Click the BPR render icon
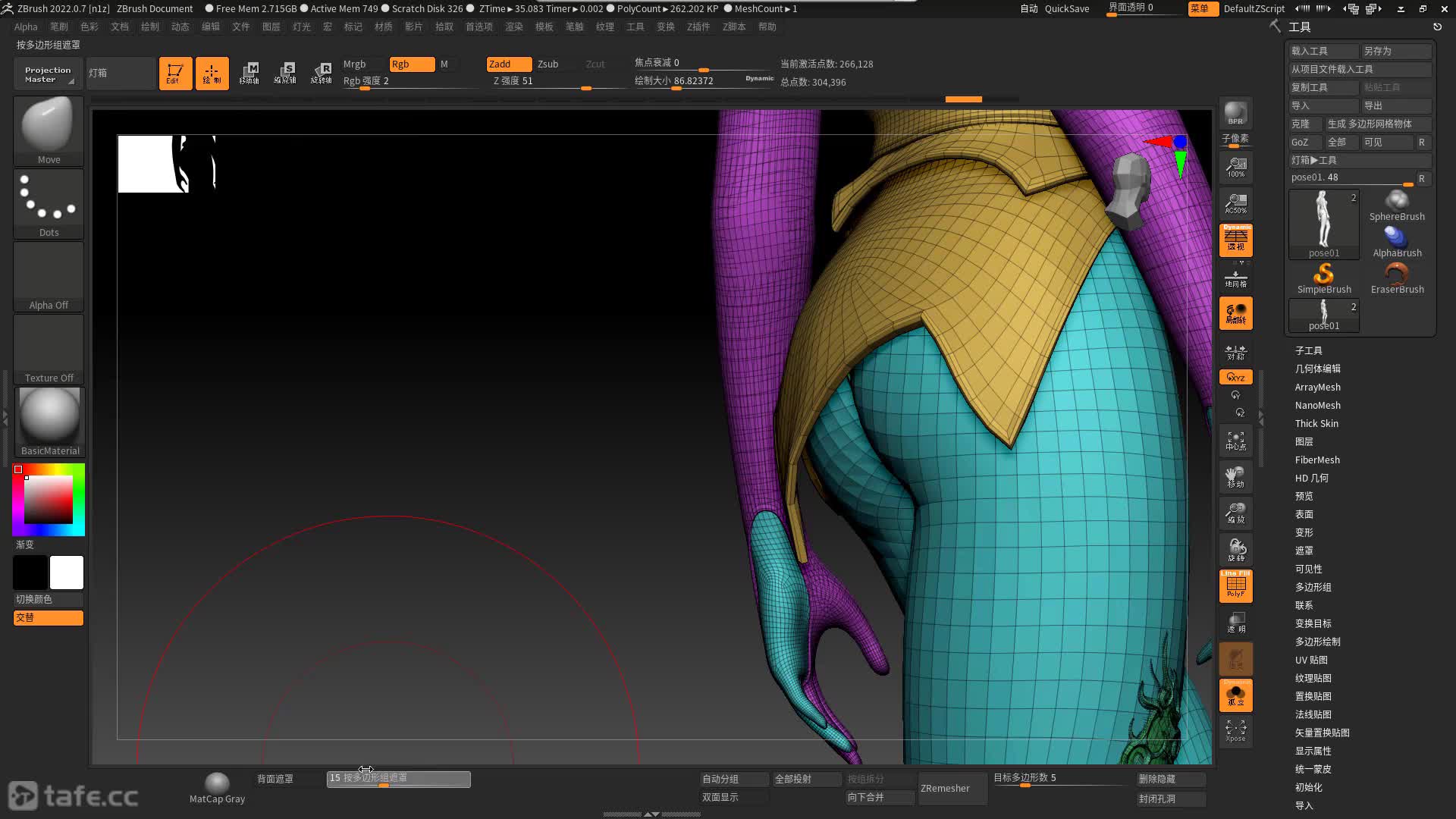The image size is (1456, 819). pyautogui.click(x=1235, y=113)
